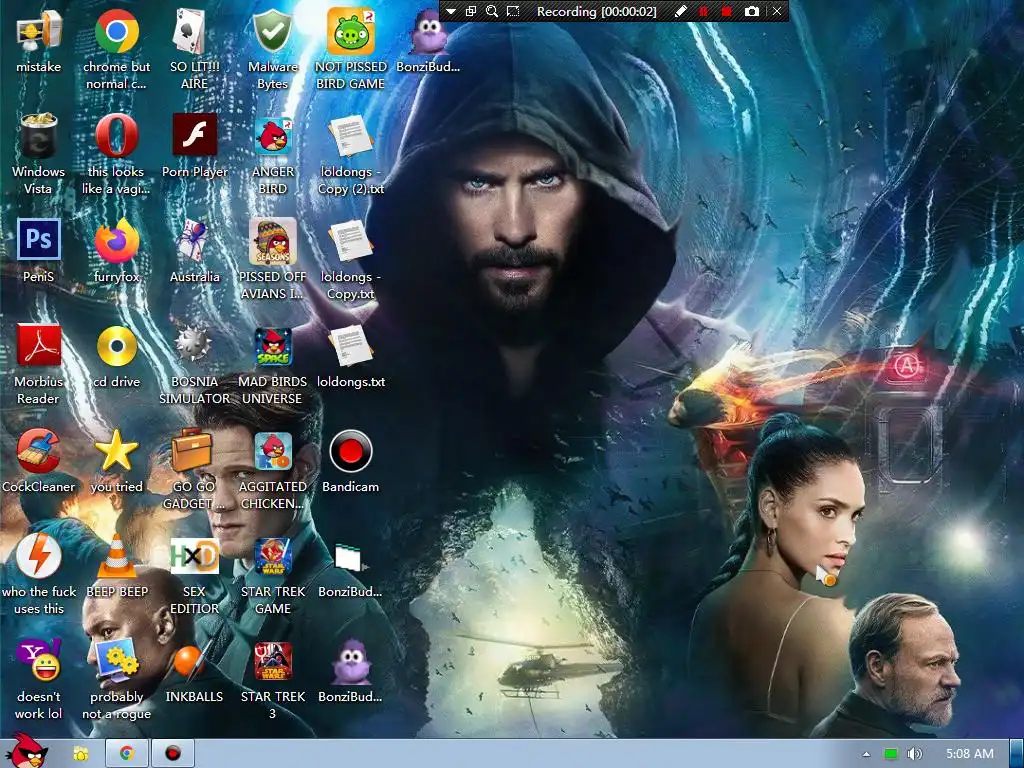1024x768 pixels.
Task: Launch the 'CockCleaner' CCleaner icon
Action: pos(39,451)
